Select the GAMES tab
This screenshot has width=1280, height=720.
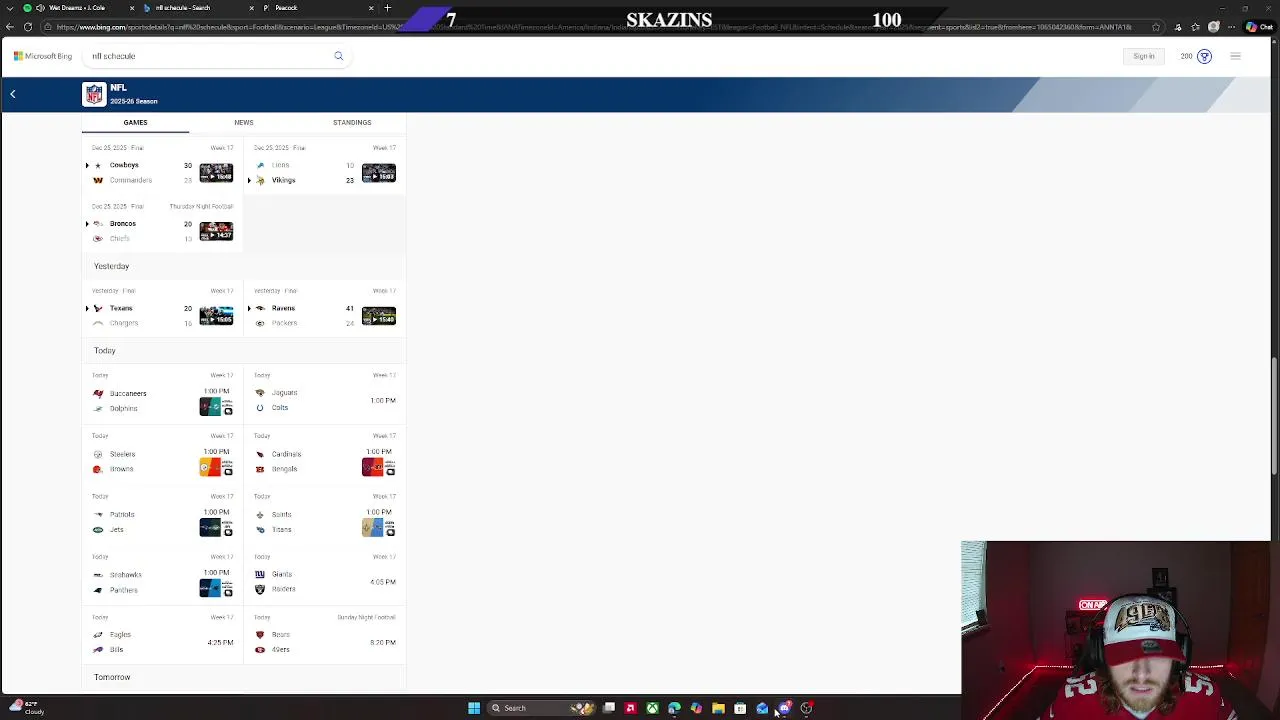click(135, 122)
